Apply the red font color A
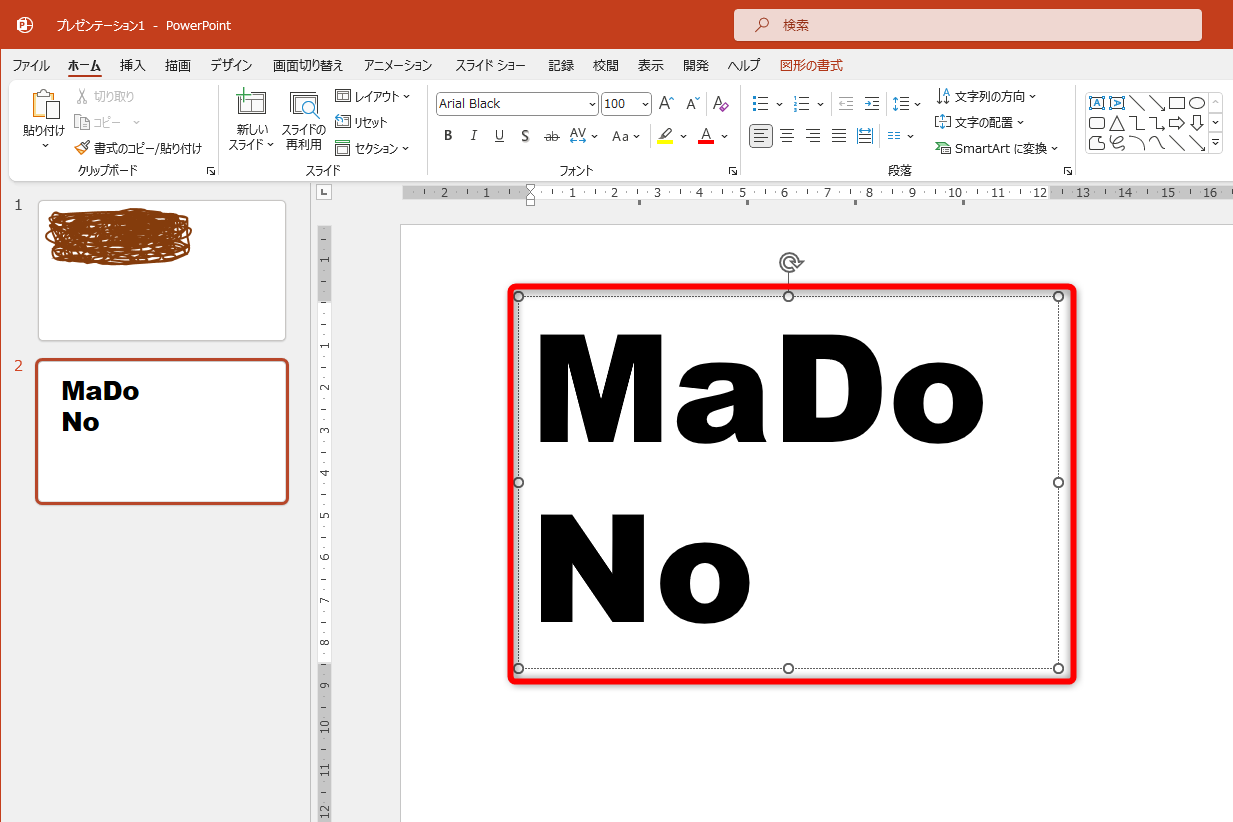The height and width of the screenshot is (822, 1233). [x=706, y=136]
